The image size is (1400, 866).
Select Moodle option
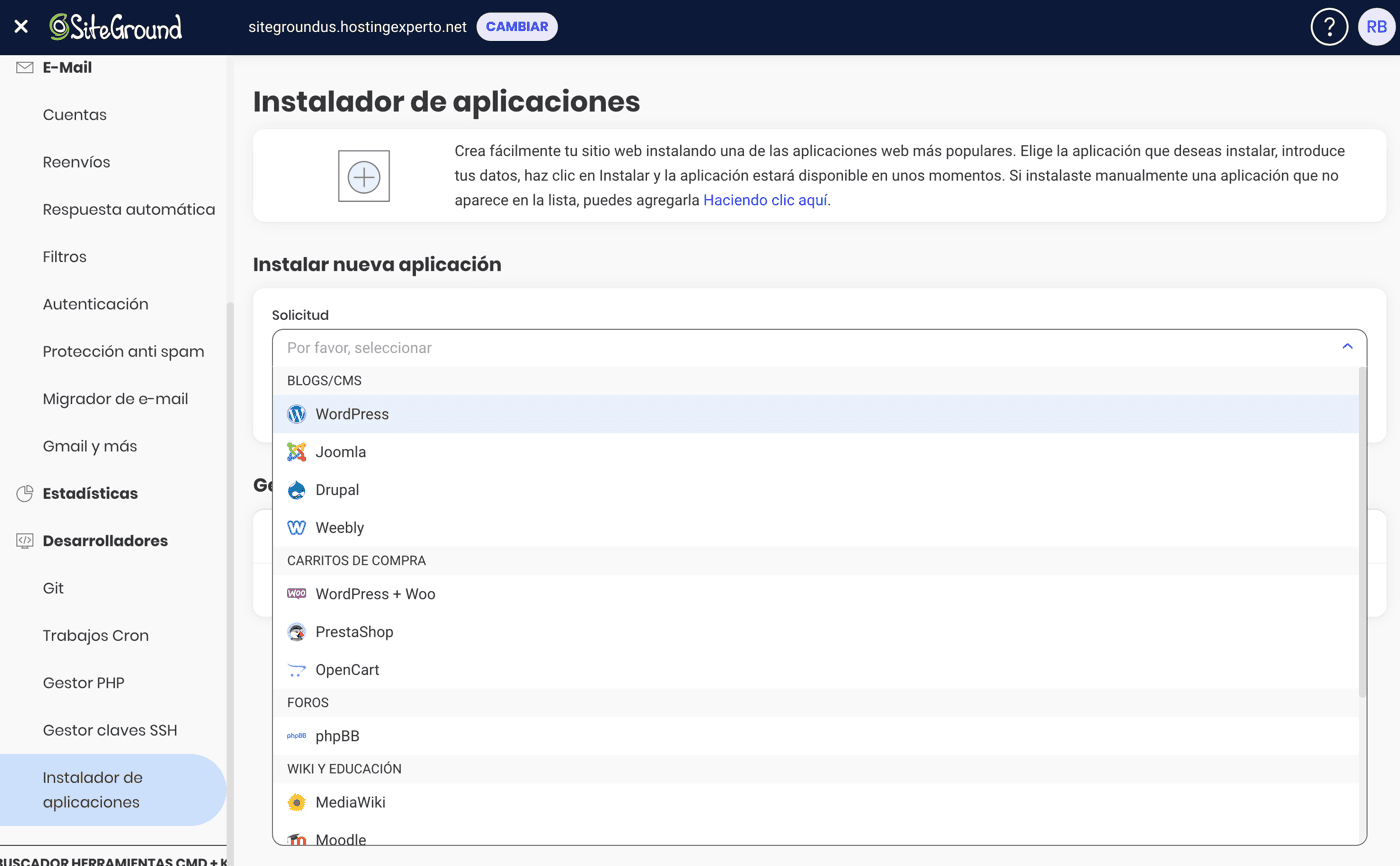click(x=816, y=834)
